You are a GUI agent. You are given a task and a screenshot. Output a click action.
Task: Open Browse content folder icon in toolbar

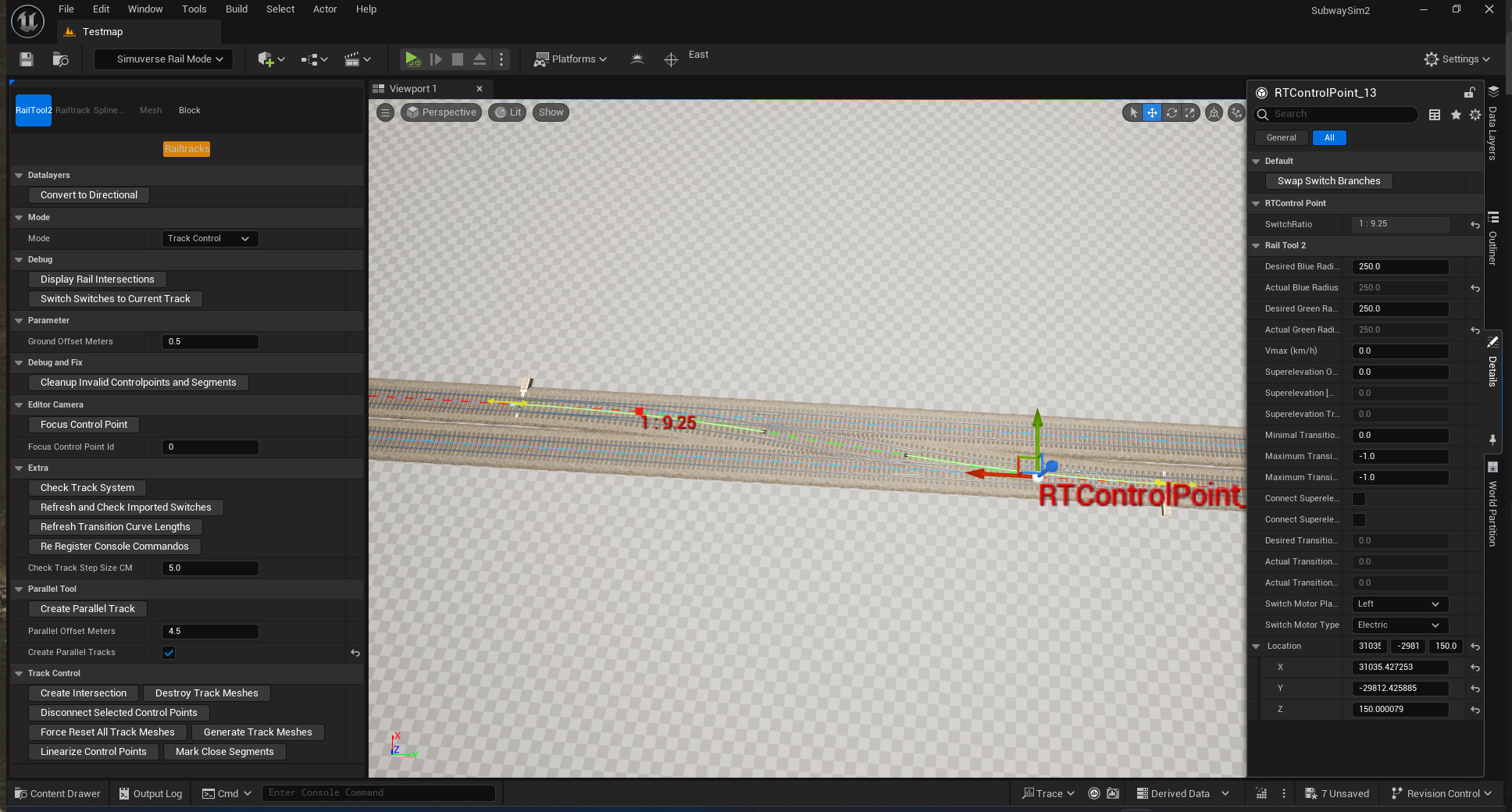[60, 59]
